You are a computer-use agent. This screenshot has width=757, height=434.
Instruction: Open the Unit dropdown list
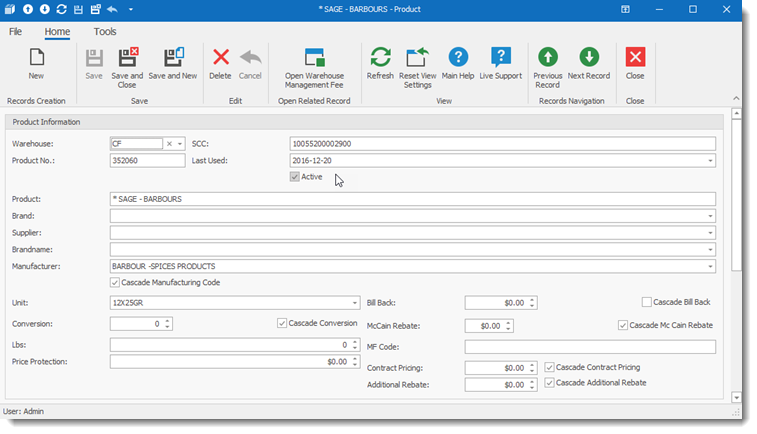tap(354, 302)
